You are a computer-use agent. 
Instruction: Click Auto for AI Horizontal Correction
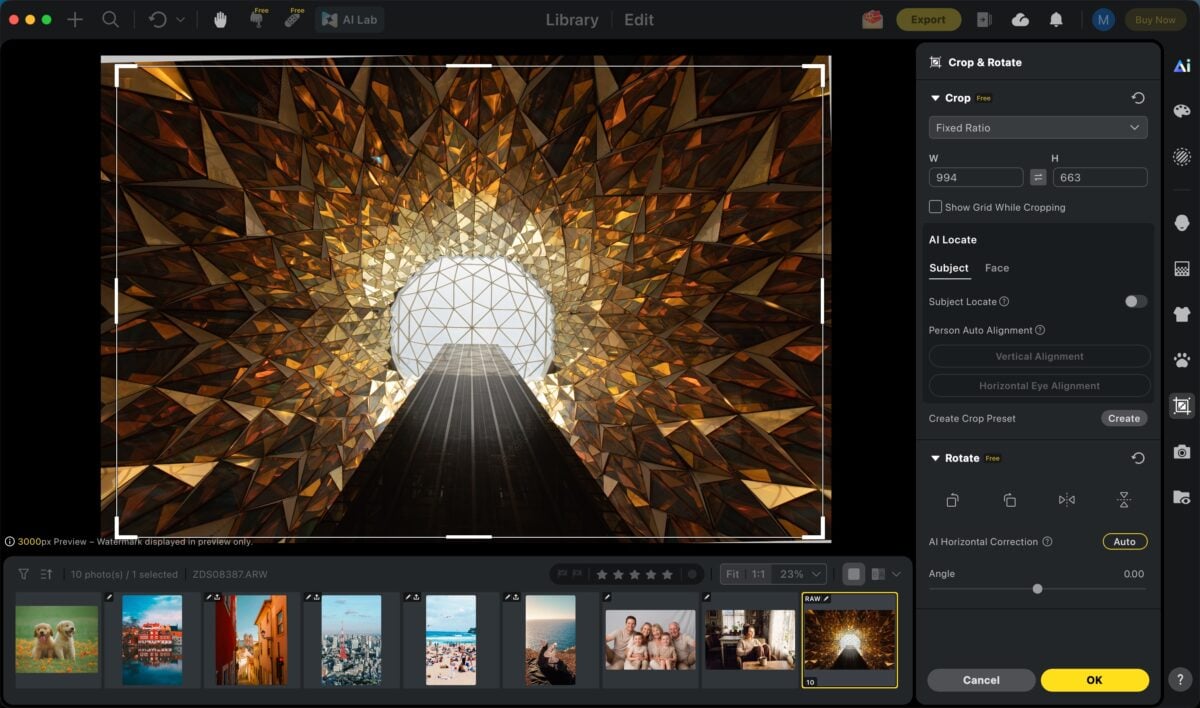tap(1124, 542)
